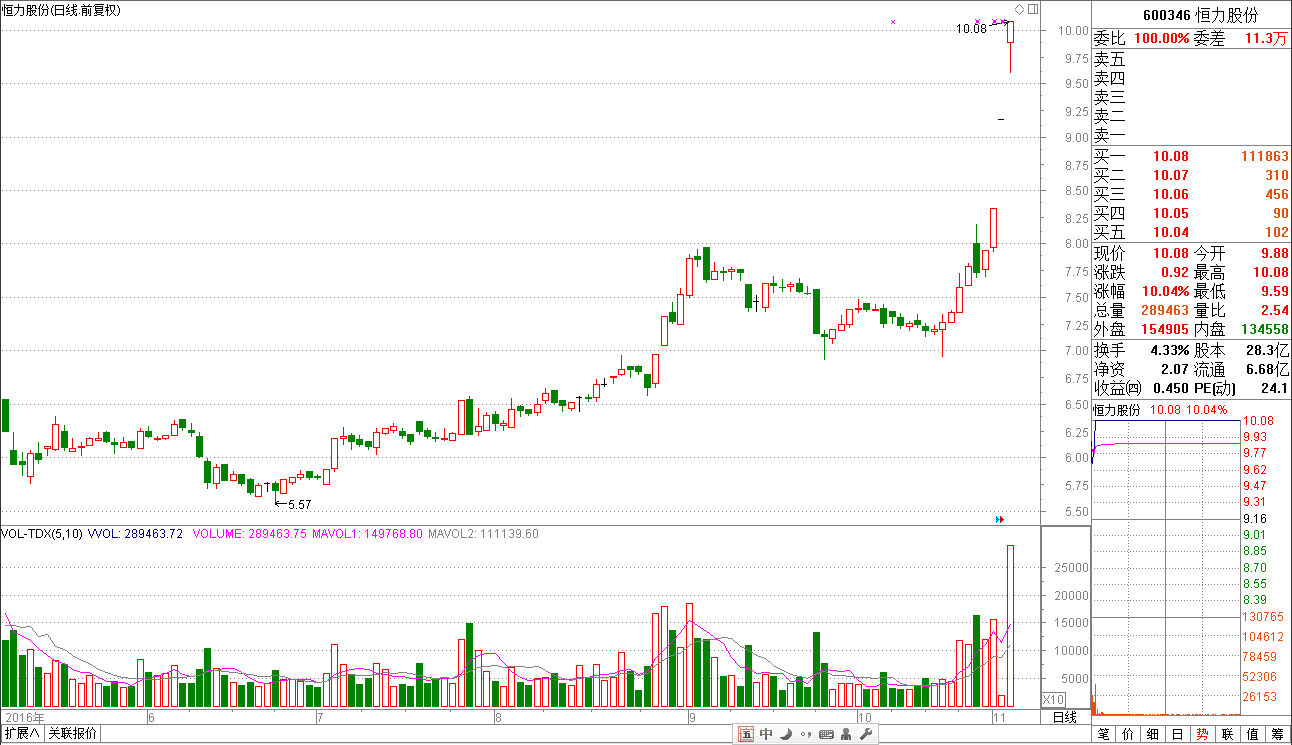Switch to the 势 tab
The width and height of the screenshot is (1292, 745).
[1203, 734]
